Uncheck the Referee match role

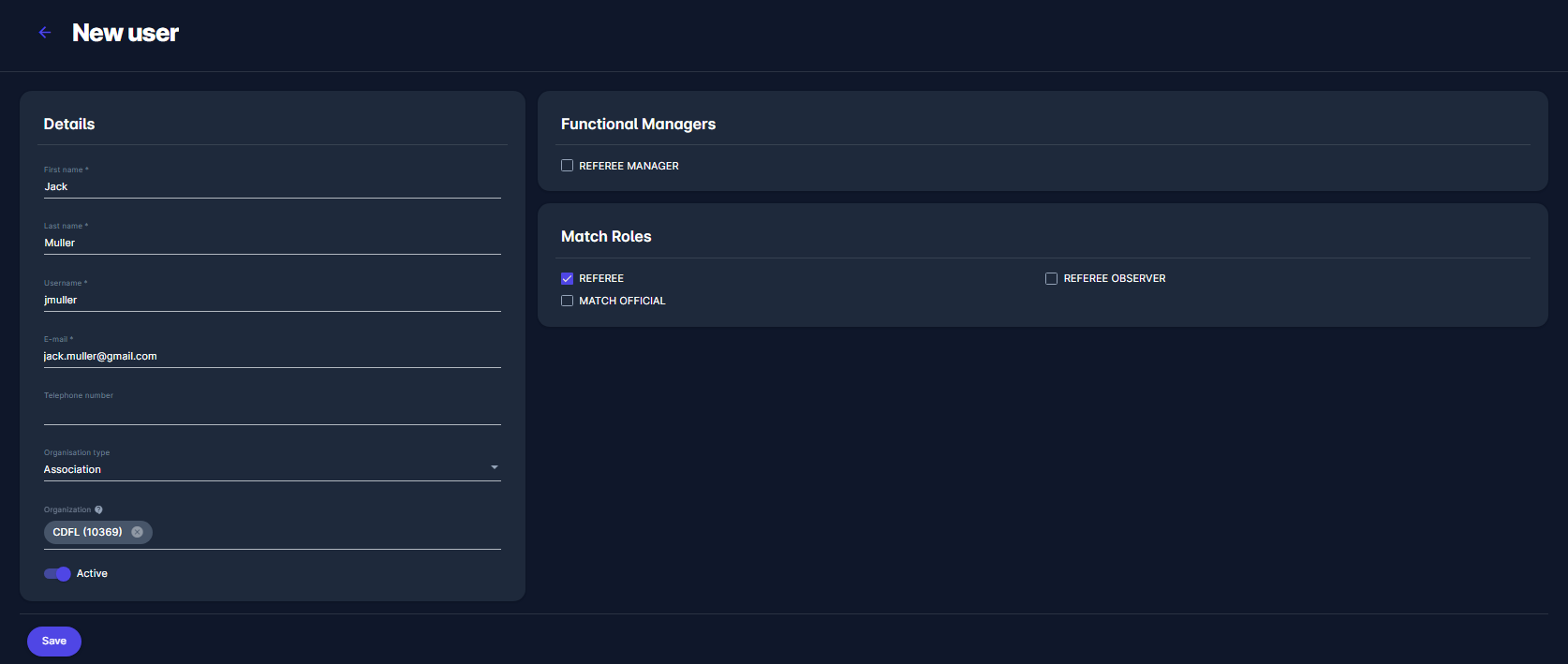[x=567, y=278]
